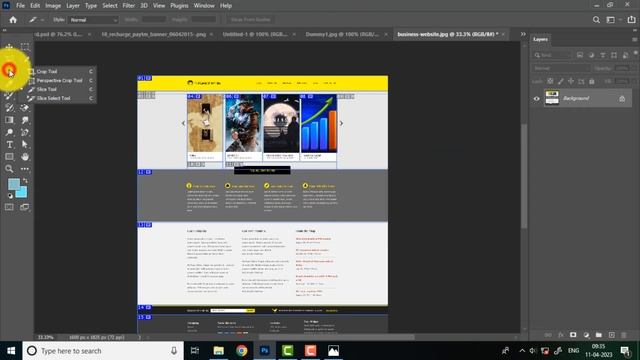The width and height of the screenshot is (640, 360).
Task: Select the Eraser tool
Action: pyautogui.click(x=25, y=108)
